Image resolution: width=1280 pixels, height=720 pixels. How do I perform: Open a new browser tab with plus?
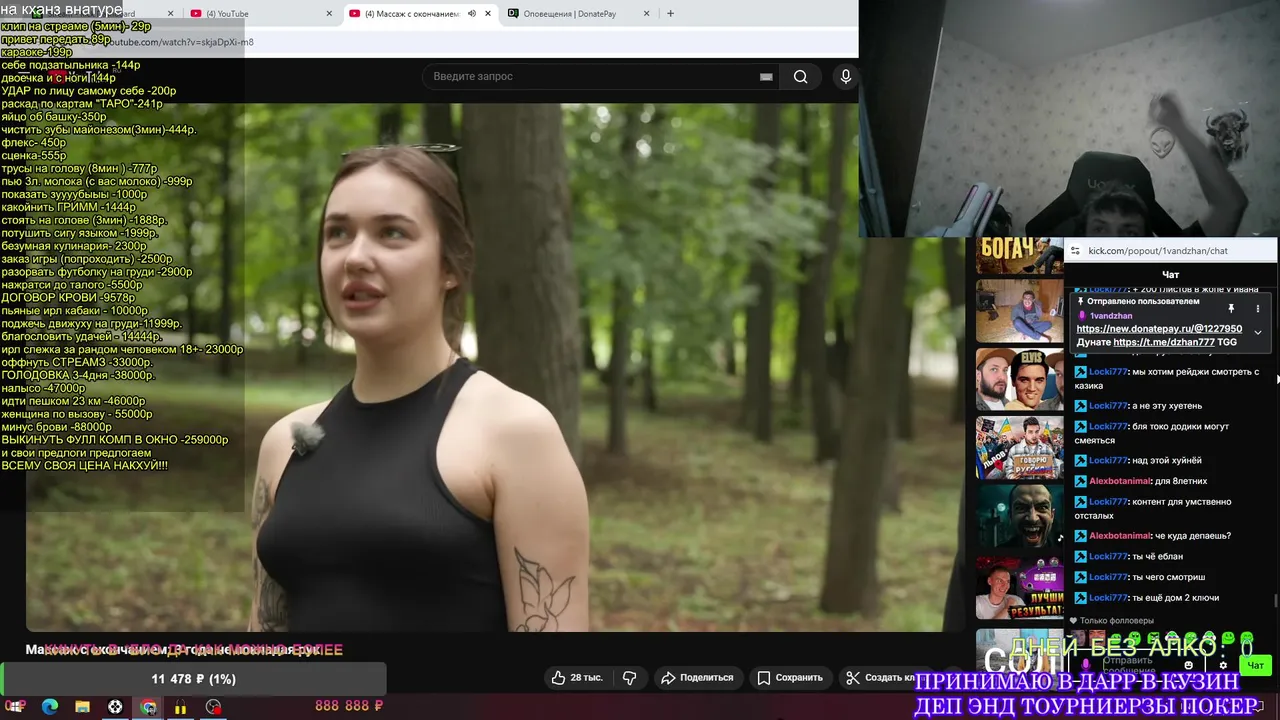tap(670, 14)
